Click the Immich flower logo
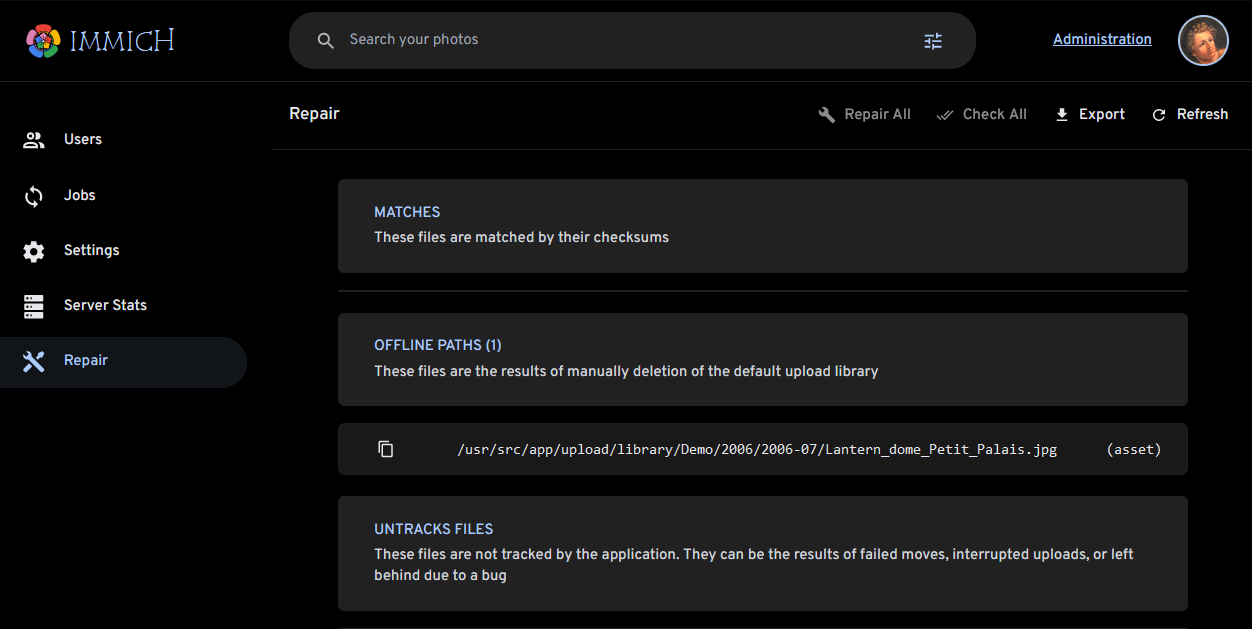This screenshot has height=629, width=1252. 44,41
